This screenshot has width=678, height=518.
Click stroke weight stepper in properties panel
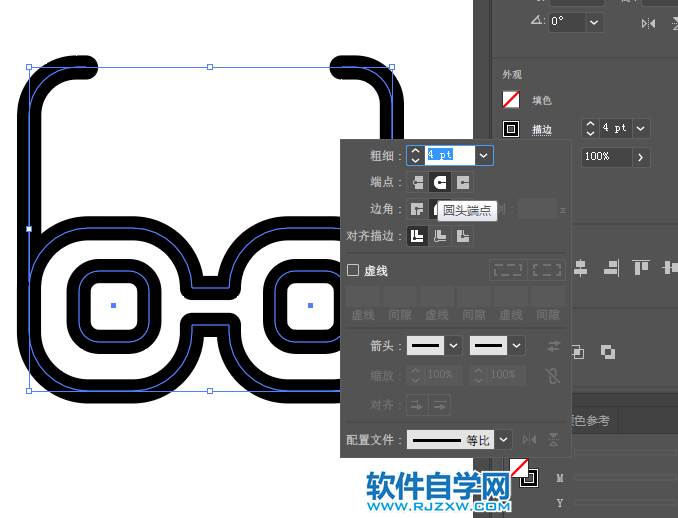point(590,128)
